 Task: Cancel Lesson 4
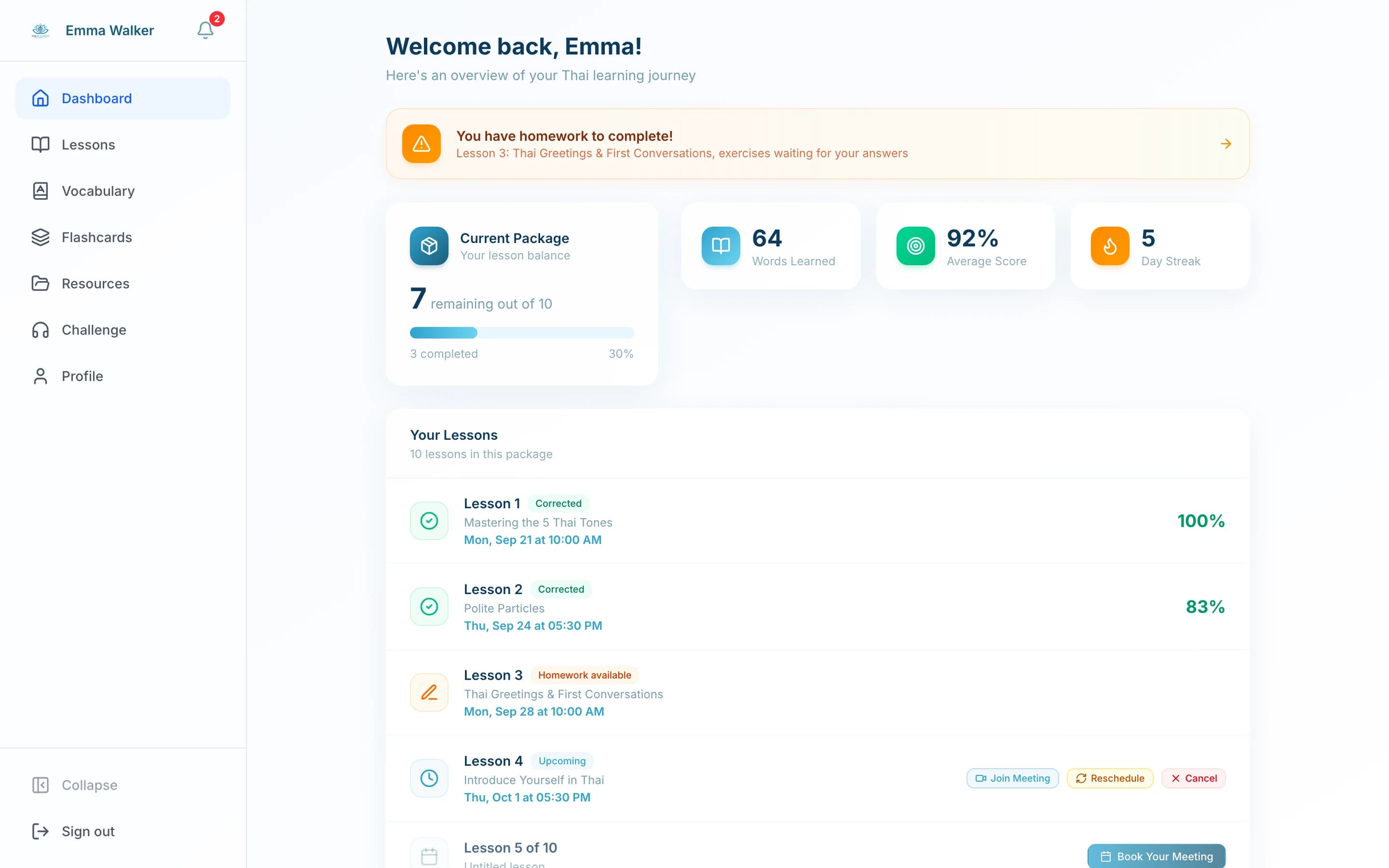[x=1193, y=778]
